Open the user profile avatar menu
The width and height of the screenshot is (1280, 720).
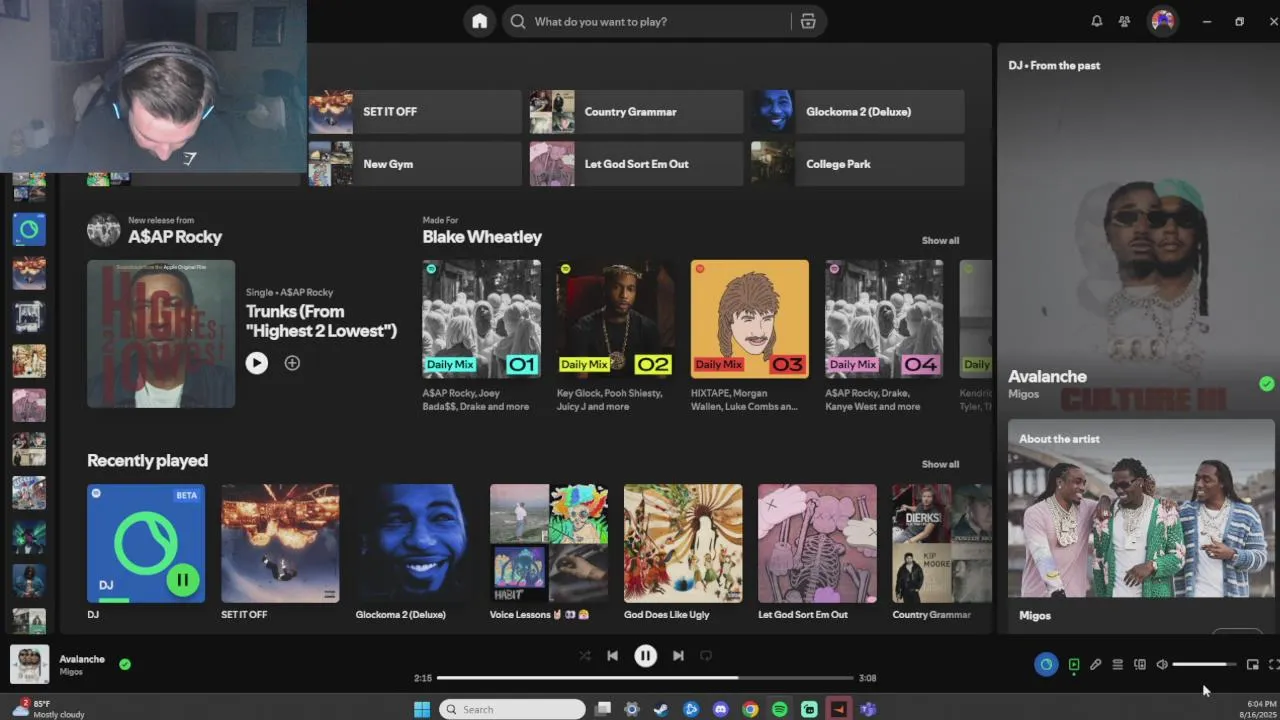coord(1162,21)
